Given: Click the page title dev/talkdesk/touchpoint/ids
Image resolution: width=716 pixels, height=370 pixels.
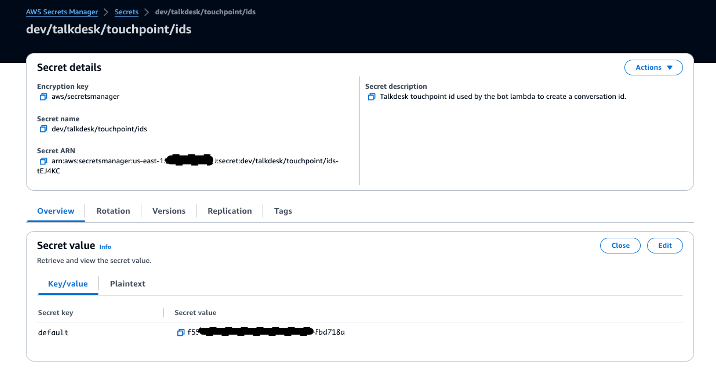Looking at the screenshot, I should pyautogui.click(x=109, y=29).
